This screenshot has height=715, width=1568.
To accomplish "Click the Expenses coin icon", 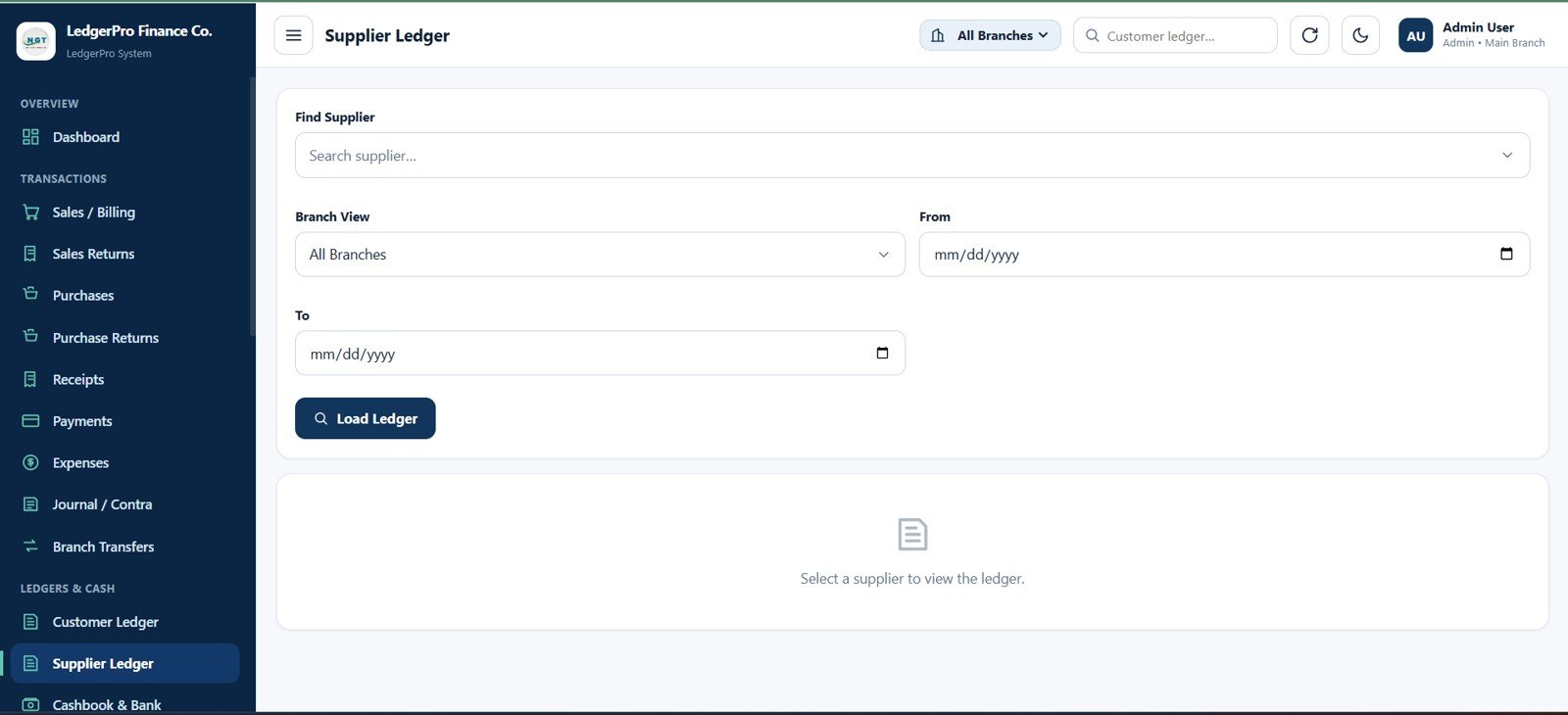I will (x=30, y=462).
